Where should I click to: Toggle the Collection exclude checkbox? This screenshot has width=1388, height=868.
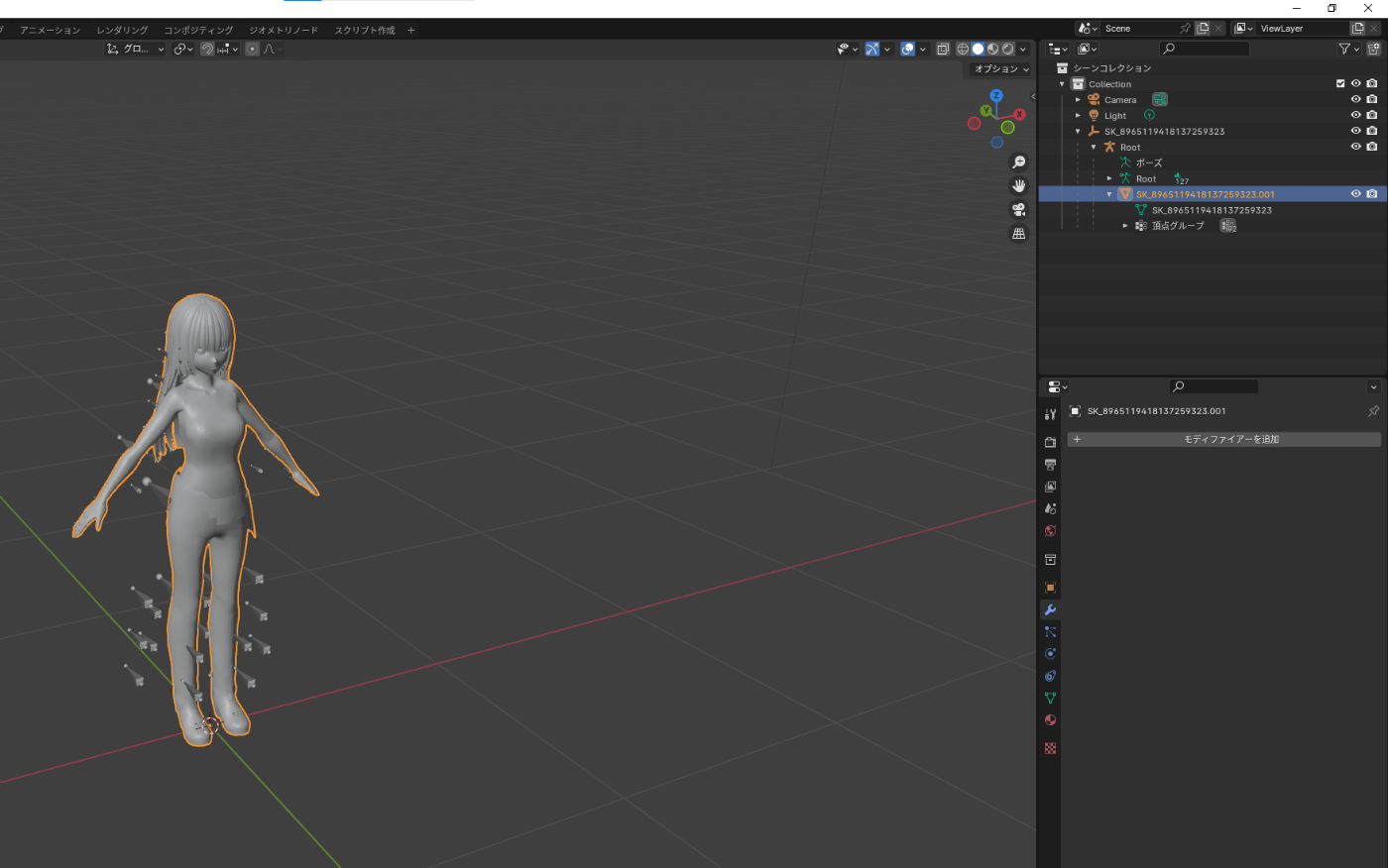[1340, 84]
